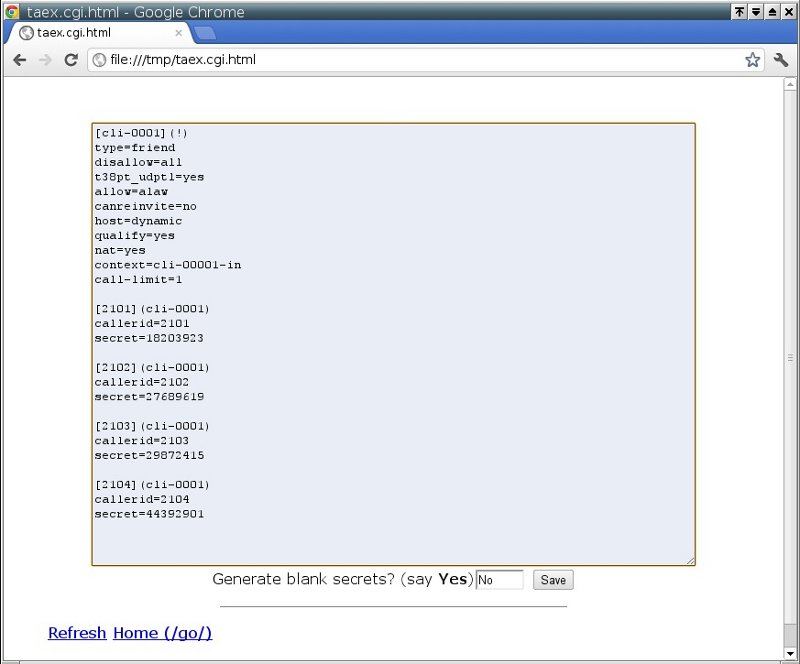Bookmark this page with the star icon

[752, 60]
